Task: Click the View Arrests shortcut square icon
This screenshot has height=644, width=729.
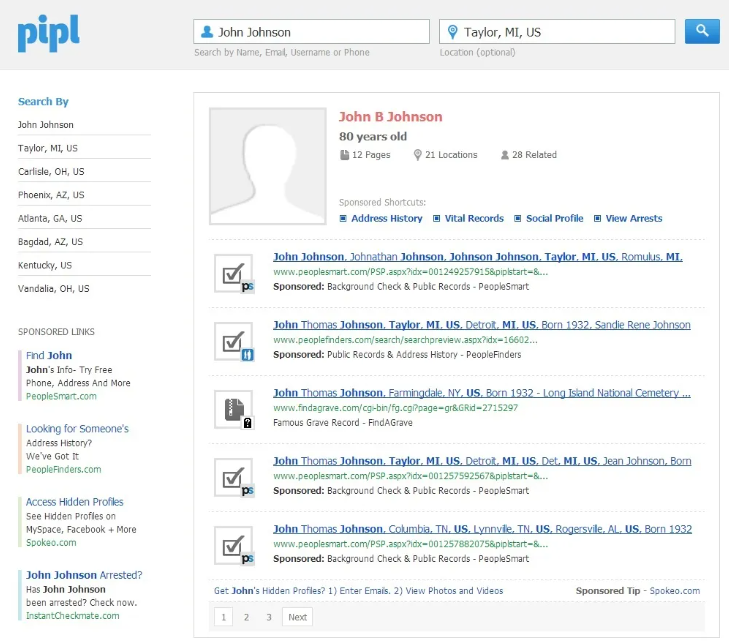Action: tap(597, 219)
